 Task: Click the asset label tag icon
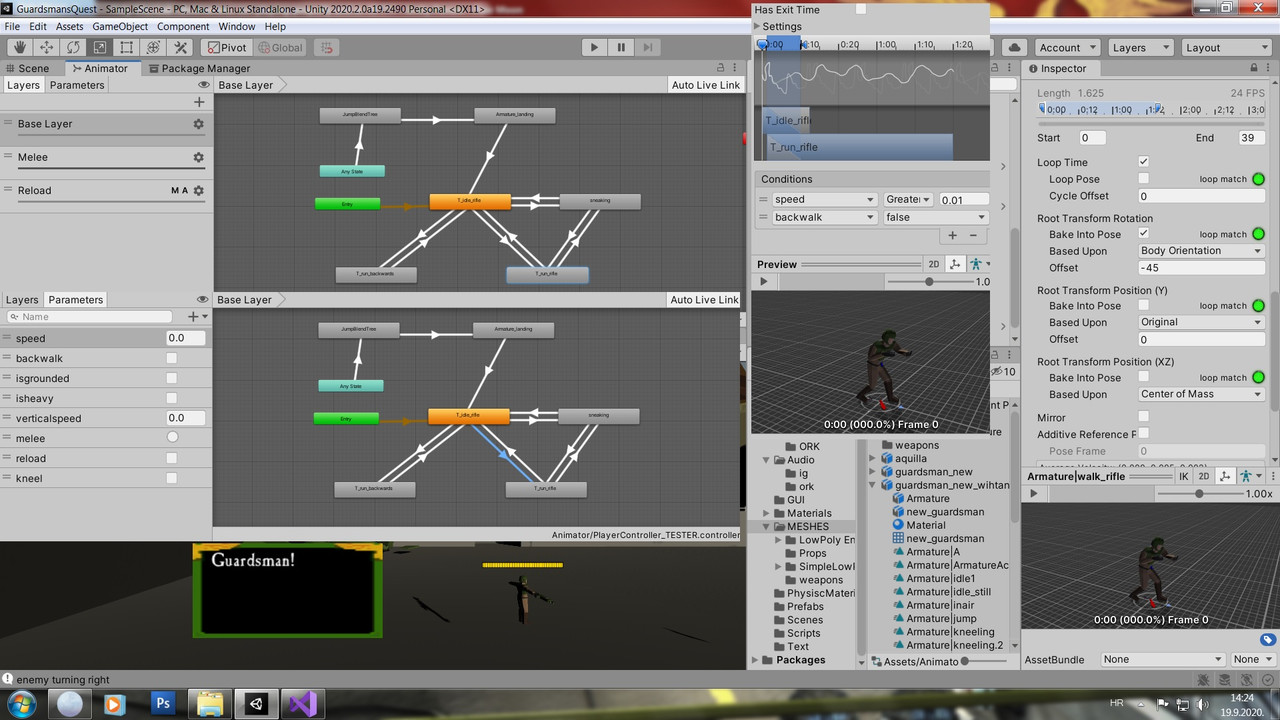1267,640
